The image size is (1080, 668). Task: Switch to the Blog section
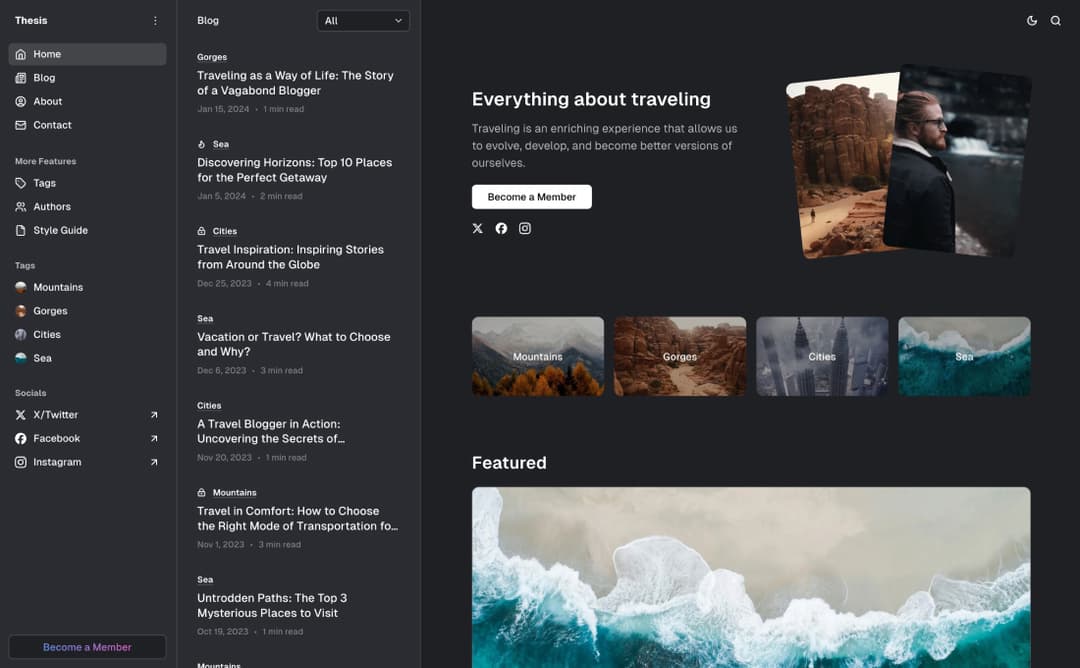(44, 77)
